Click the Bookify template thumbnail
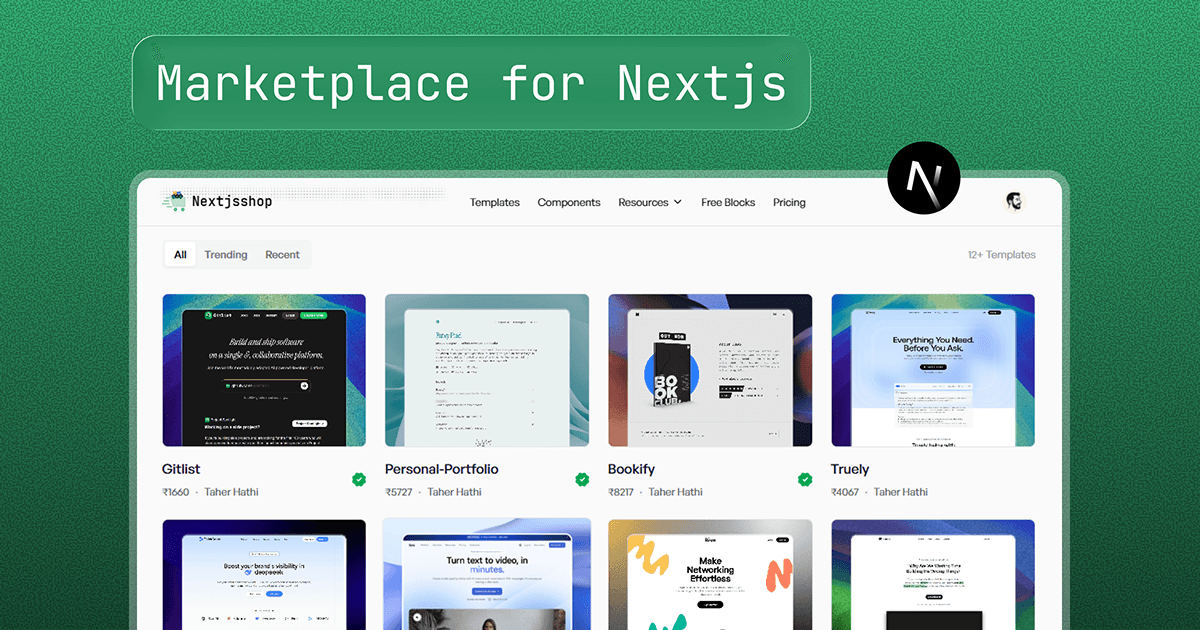The width and height of the screenshot is (1200, 630). click(x=710, y=370)
